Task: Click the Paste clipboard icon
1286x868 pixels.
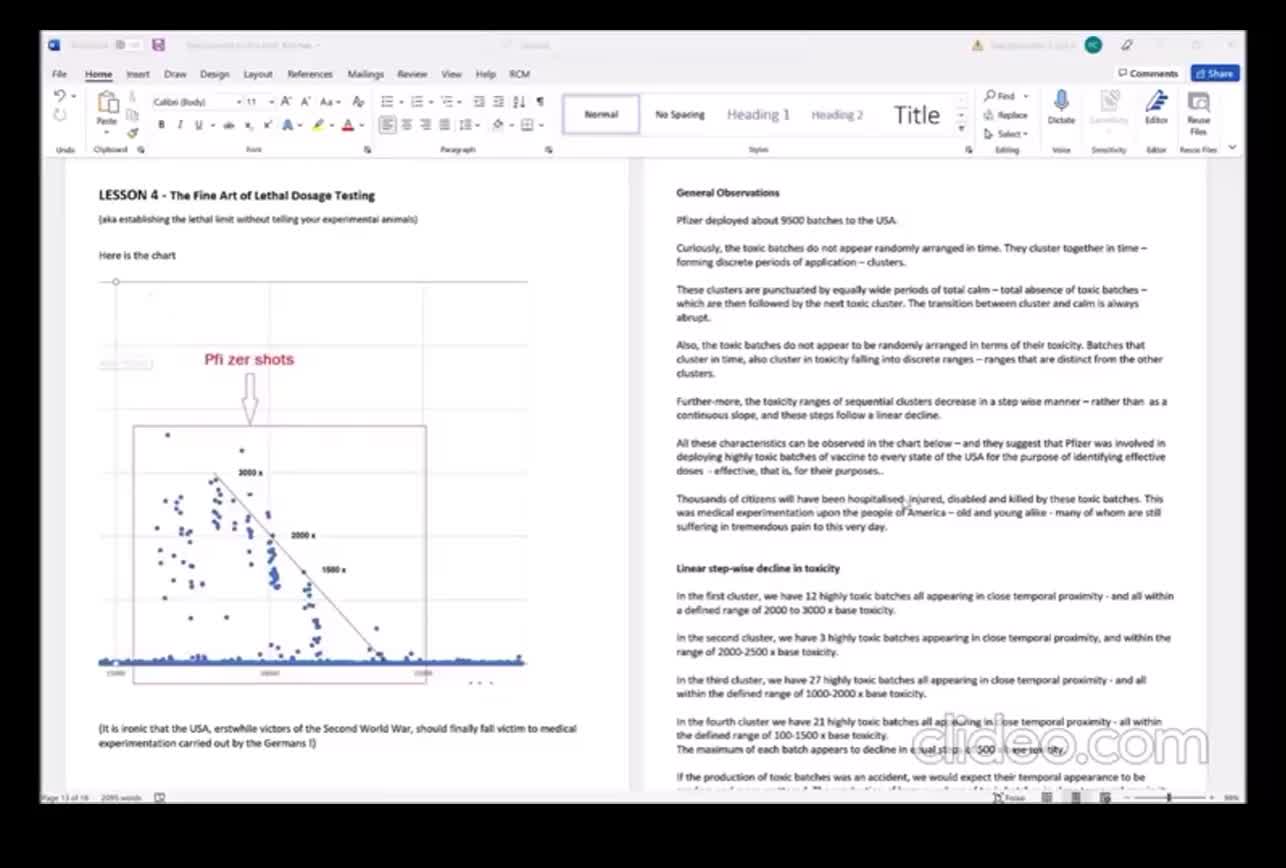Action: click(107, 102)
